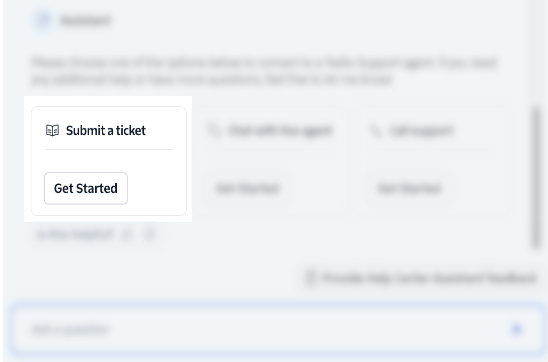Click the Assistant avatar icon at top
The image size is (548, 362).
43,20
